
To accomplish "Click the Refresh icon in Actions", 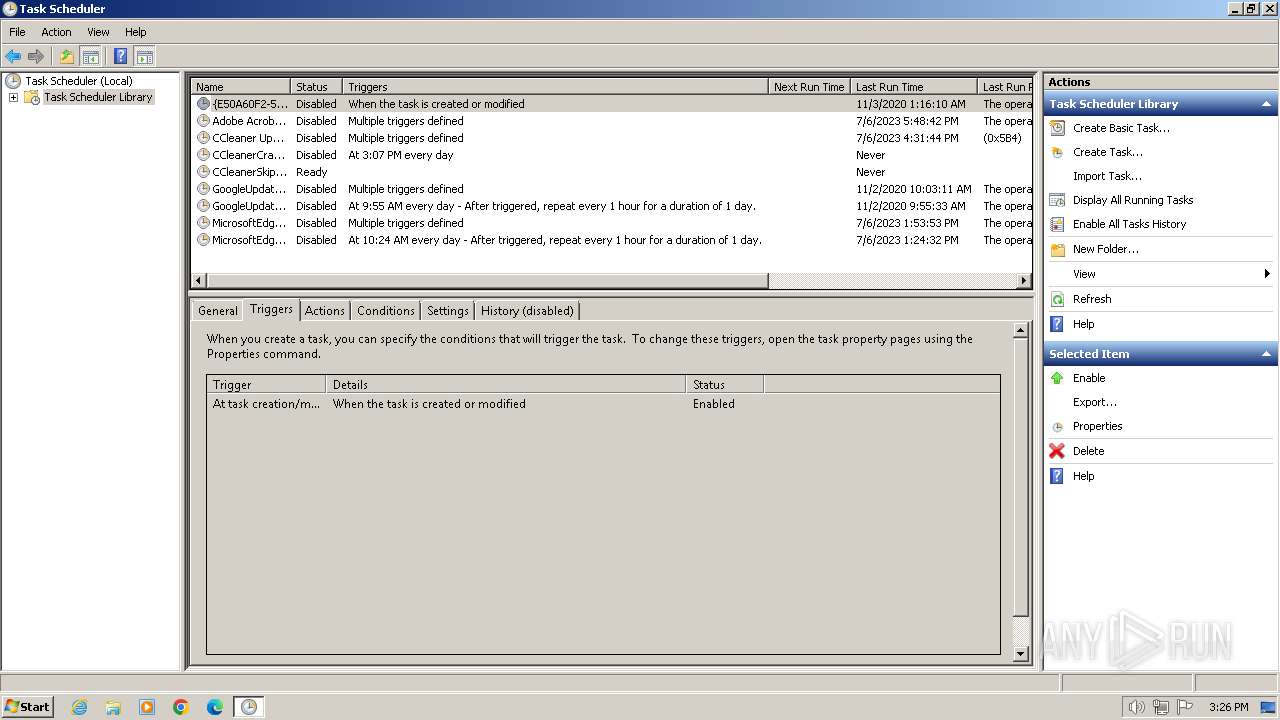I will tap(1057, 299).
